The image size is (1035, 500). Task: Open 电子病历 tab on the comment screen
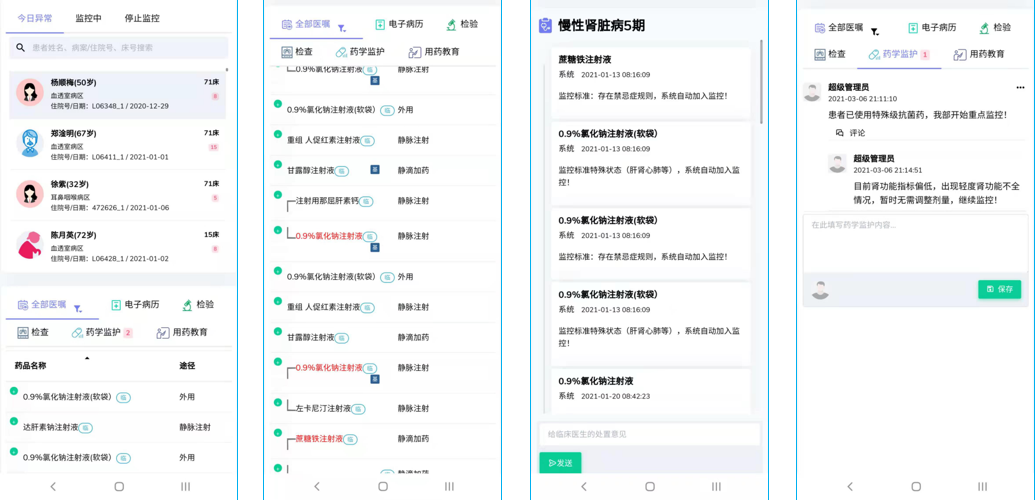pyautogui.click(x=932, y=28)
